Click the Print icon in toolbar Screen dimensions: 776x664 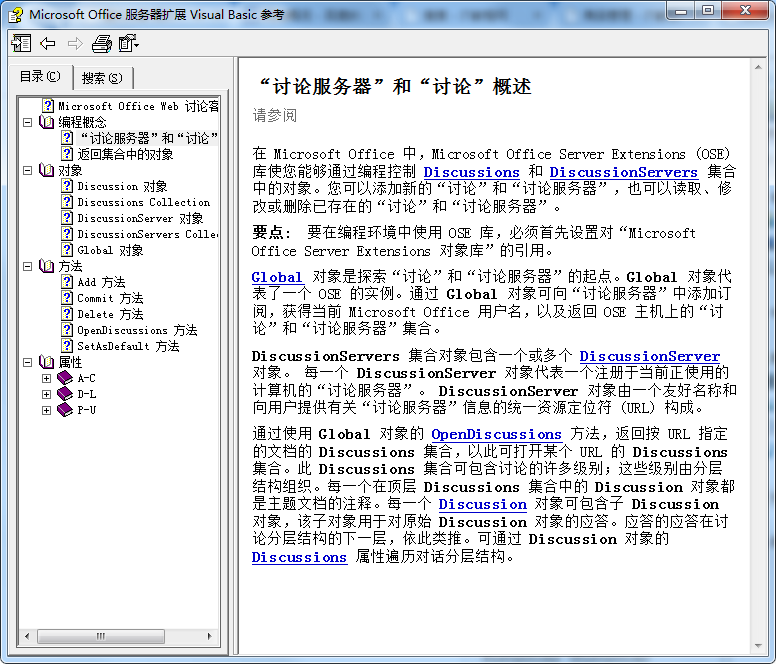pyautogui.click(x=101, y=43)
